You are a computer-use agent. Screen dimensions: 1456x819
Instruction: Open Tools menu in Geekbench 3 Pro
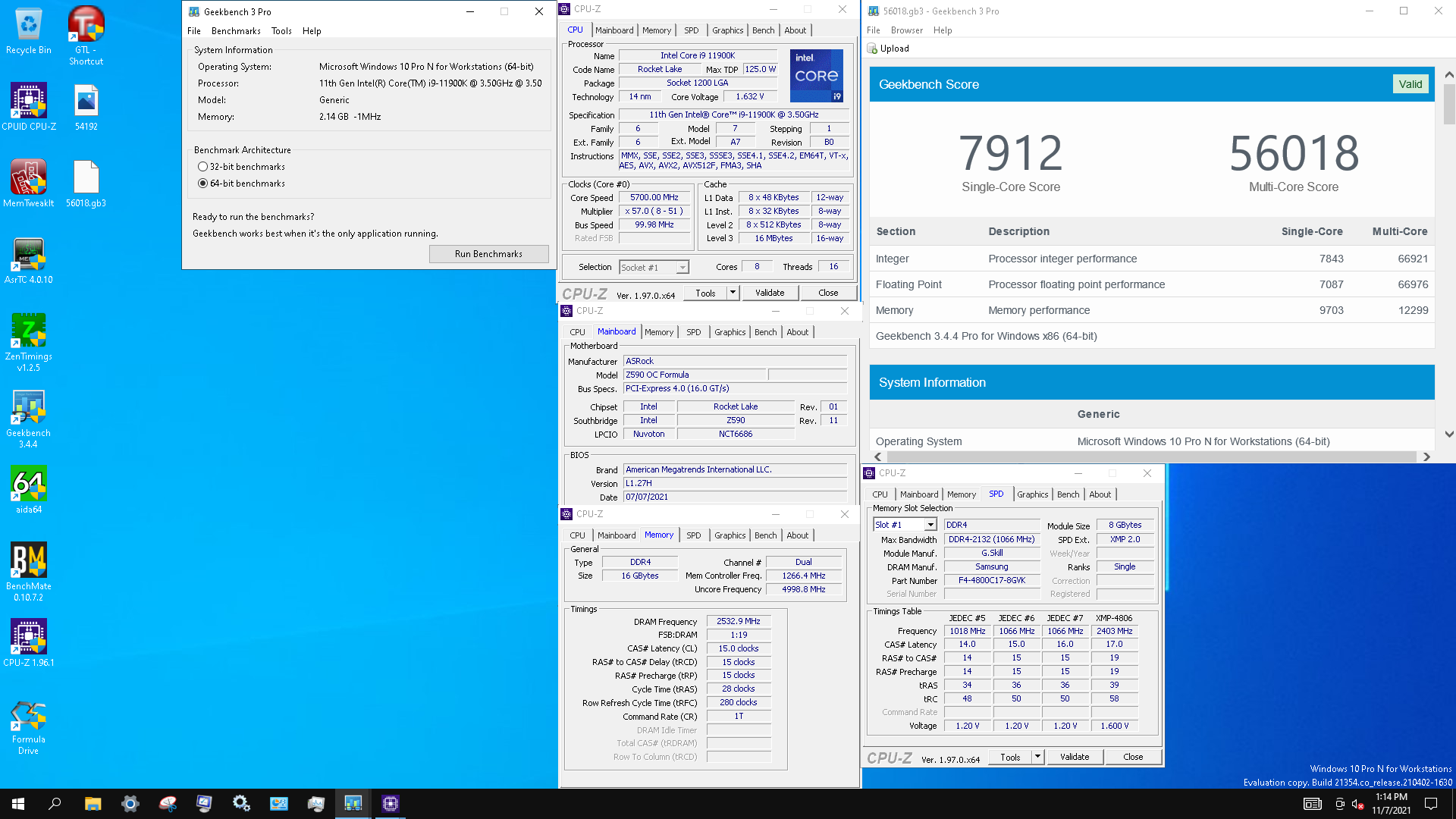pyautogui.click(x=281, y=31)
